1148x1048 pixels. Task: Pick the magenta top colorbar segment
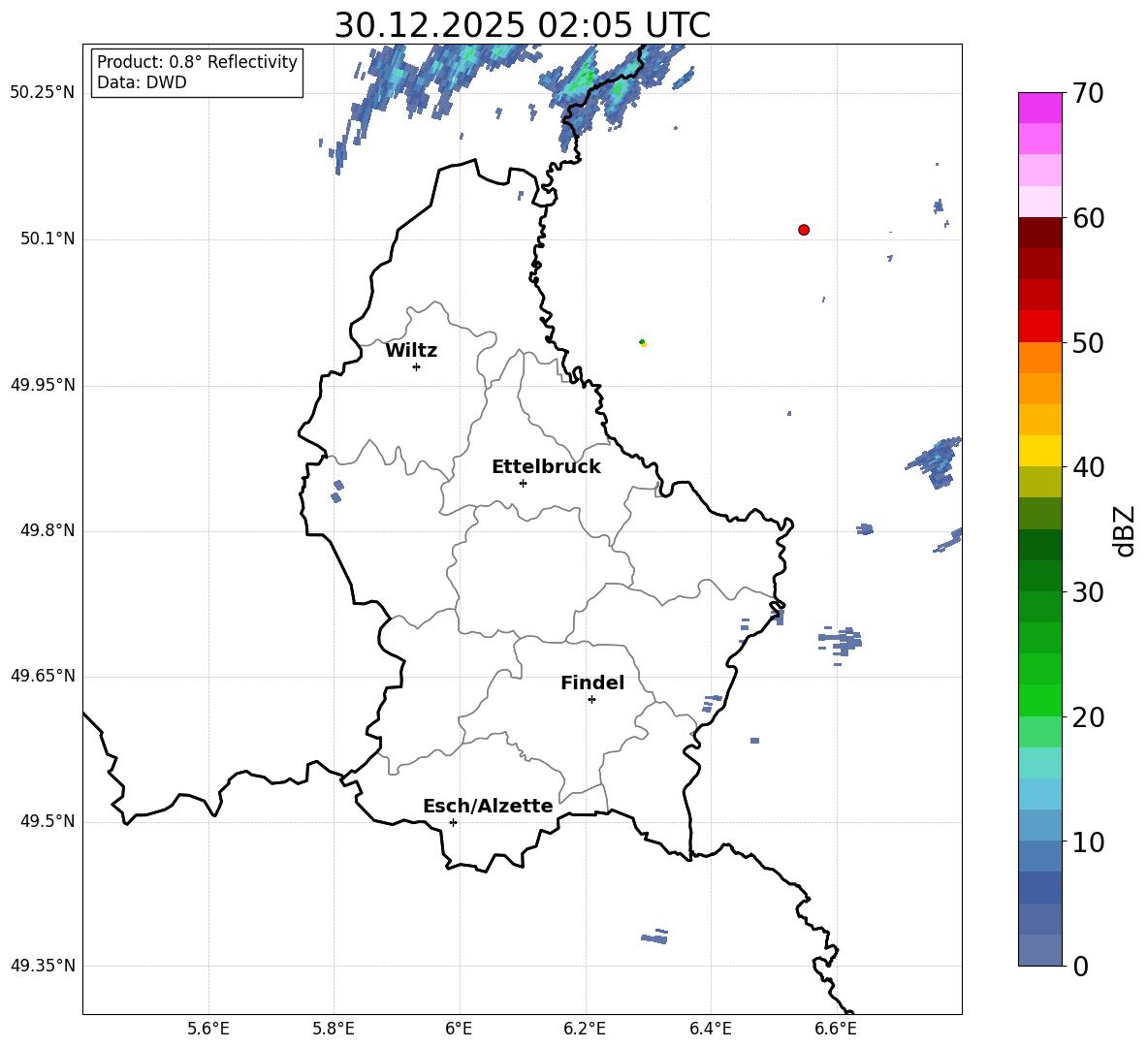click(1039, 109)
